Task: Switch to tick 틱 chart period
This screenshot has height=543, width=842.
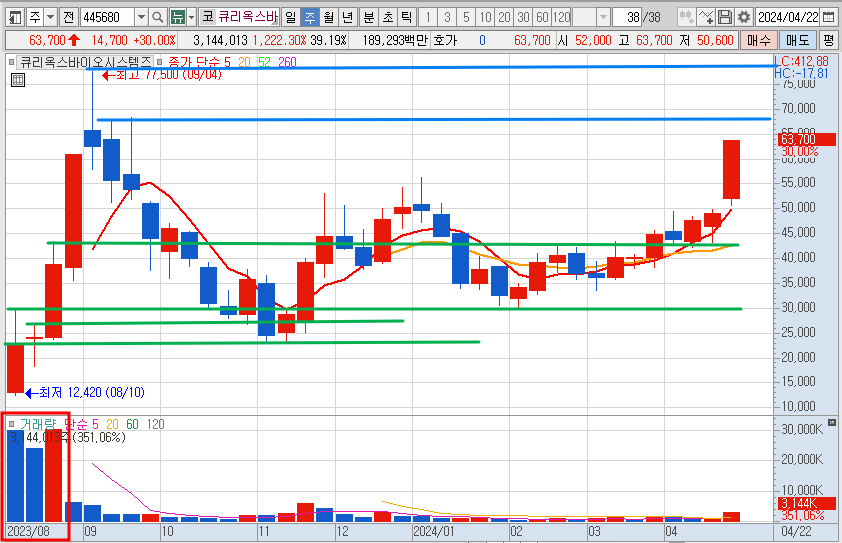Action: click(x=407, y=18)
